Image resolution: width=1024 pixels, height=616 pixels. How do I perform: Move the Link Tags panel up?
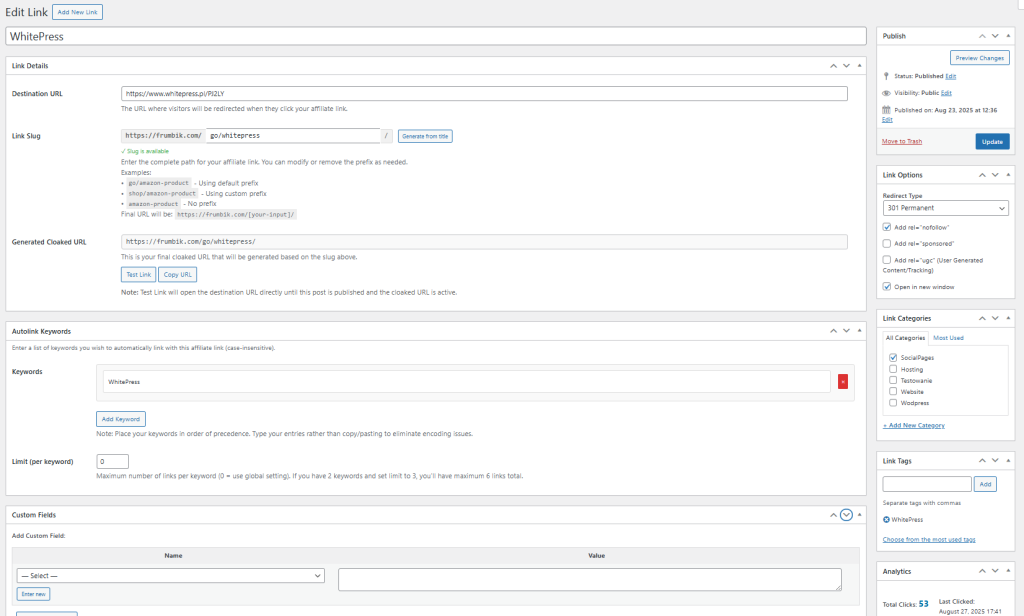click(x=980, y=461)
